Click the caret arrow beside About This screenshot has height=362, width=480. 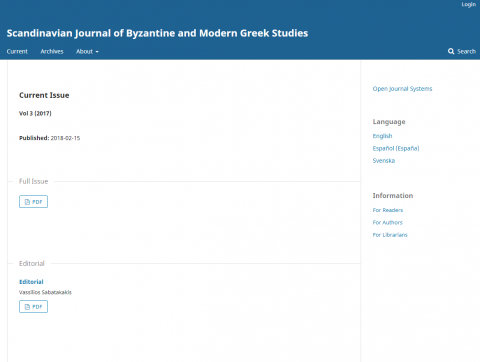pos(97,52)
